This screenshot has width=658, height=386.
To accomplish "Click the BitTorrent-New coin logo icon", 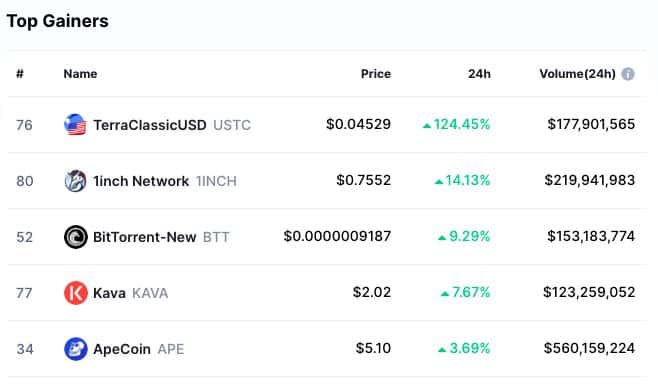I will [76, 237].
